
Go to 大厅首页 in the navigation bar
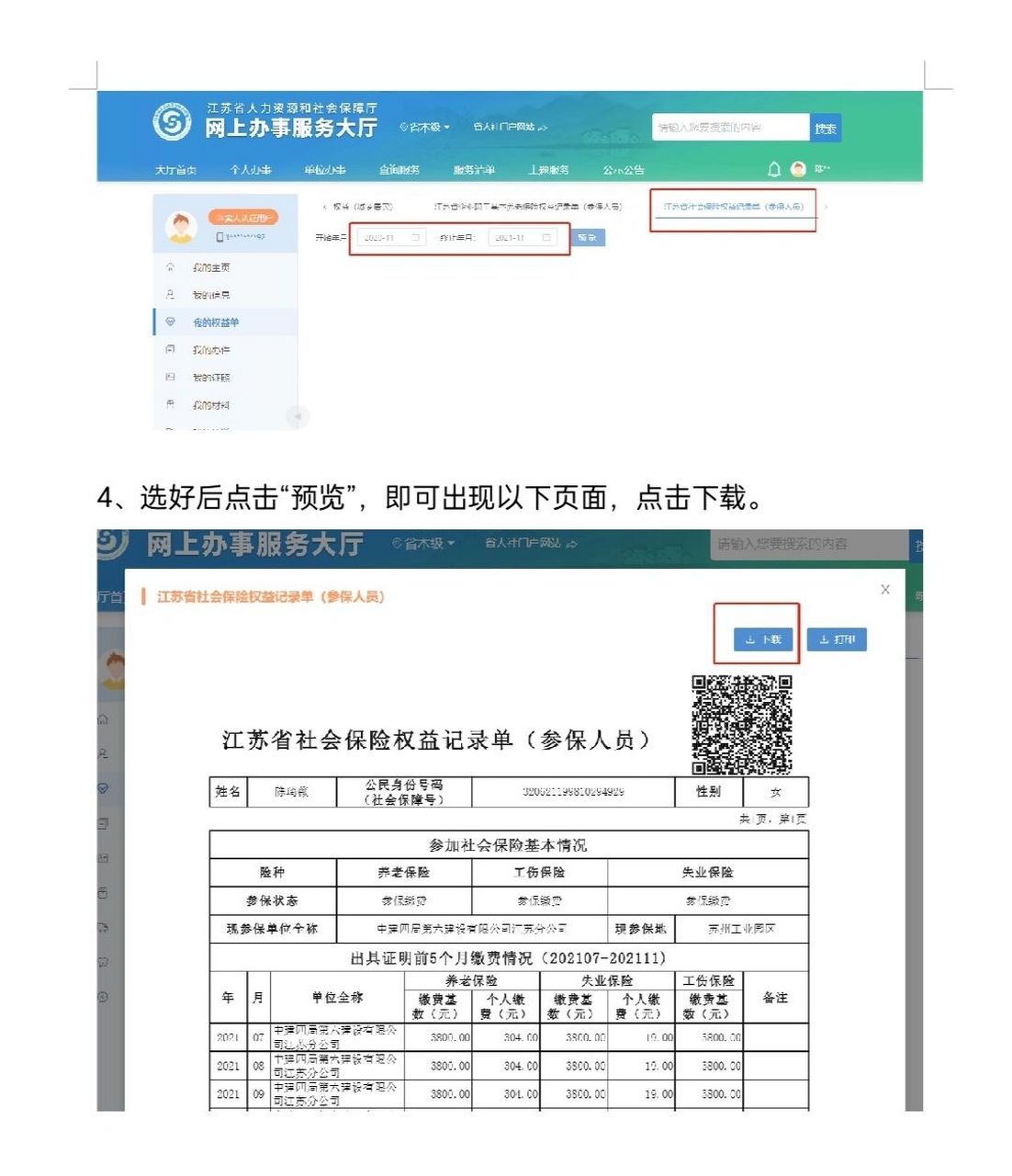175,170
